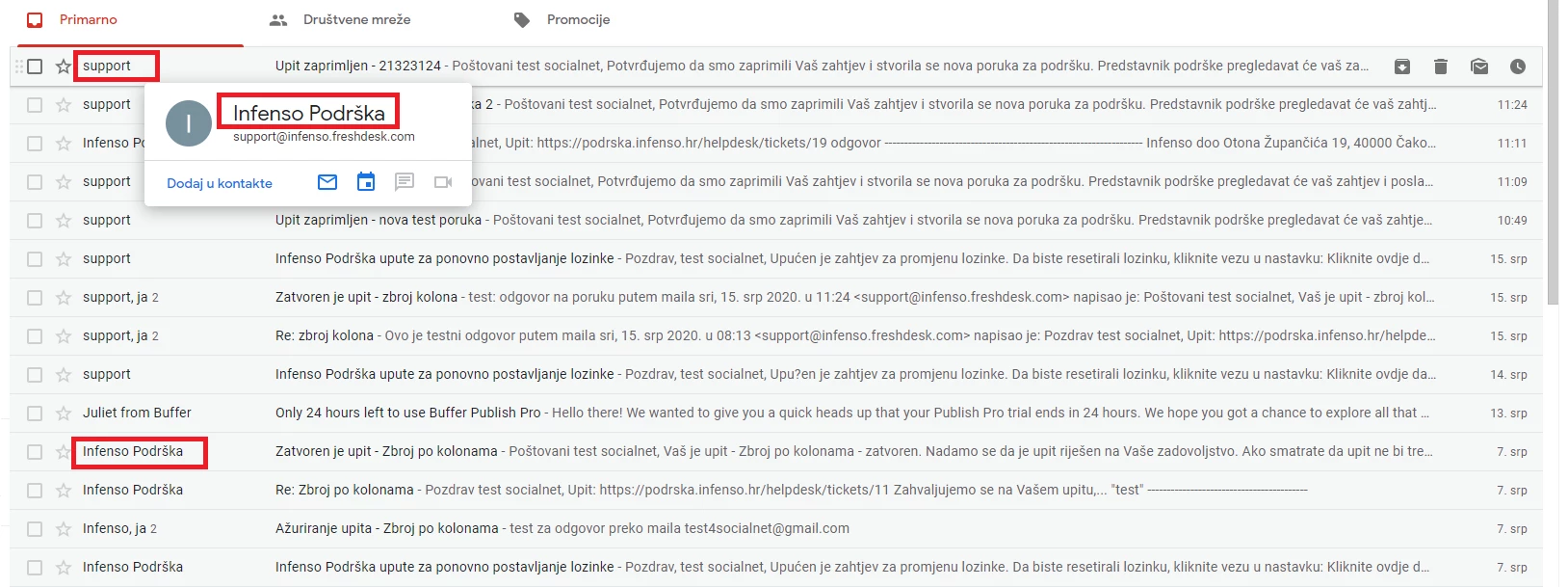Viewport: 1568px width, 587px height.
Task: Click the '14. srp' date
Action: [1508, 375]
